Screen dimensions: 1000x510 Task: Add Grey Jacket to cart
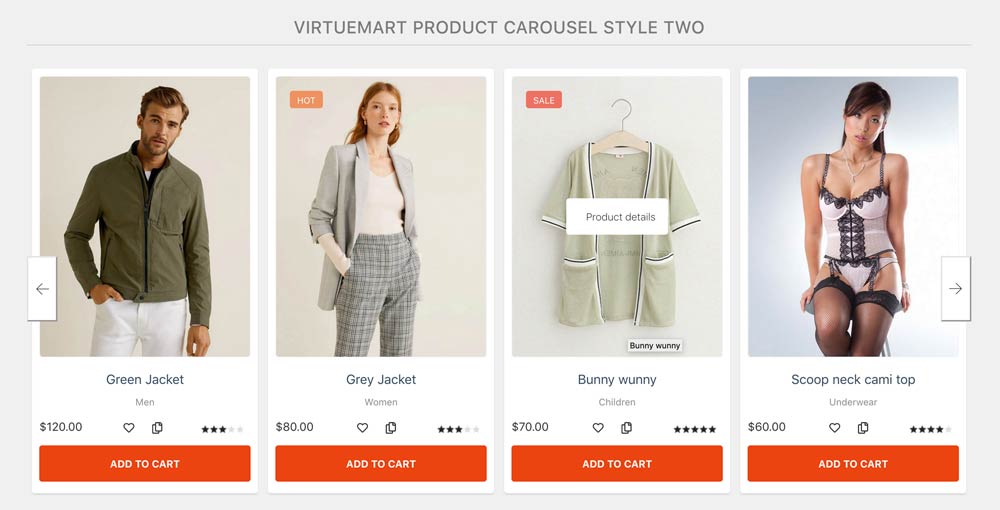click(381, 464)
